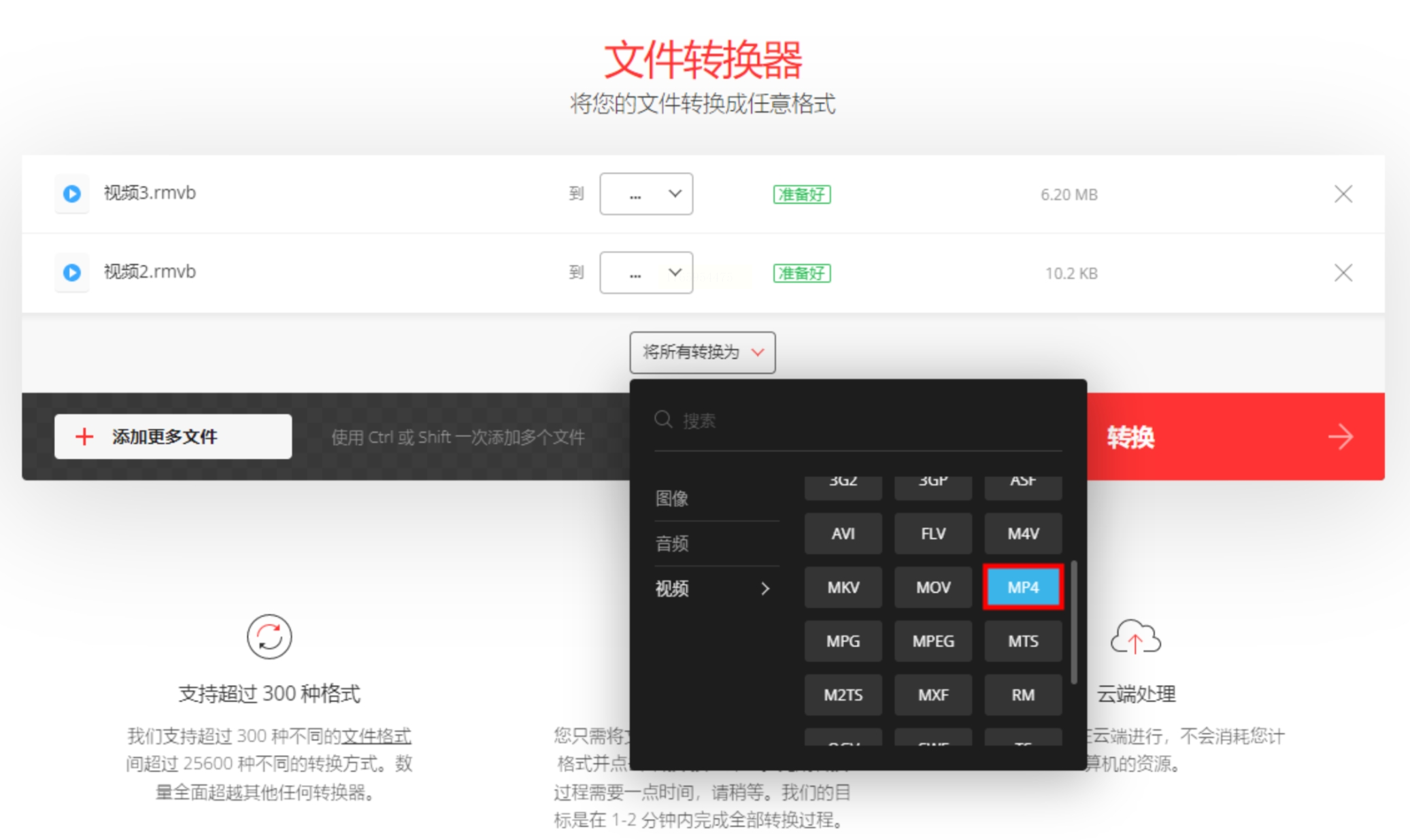Click the 云端处理 cloud upload icon
This screenshot has height=840, width=1410.
pos(1135,637)
